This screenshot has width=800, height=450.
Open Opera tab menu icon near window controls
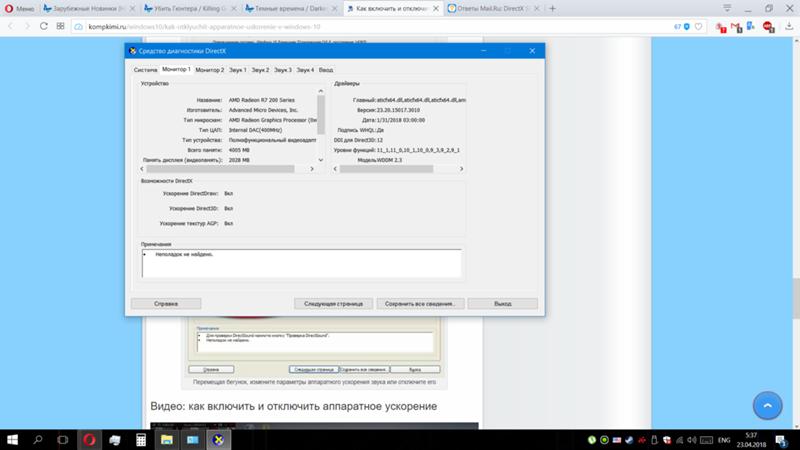(x=727, y=8)
